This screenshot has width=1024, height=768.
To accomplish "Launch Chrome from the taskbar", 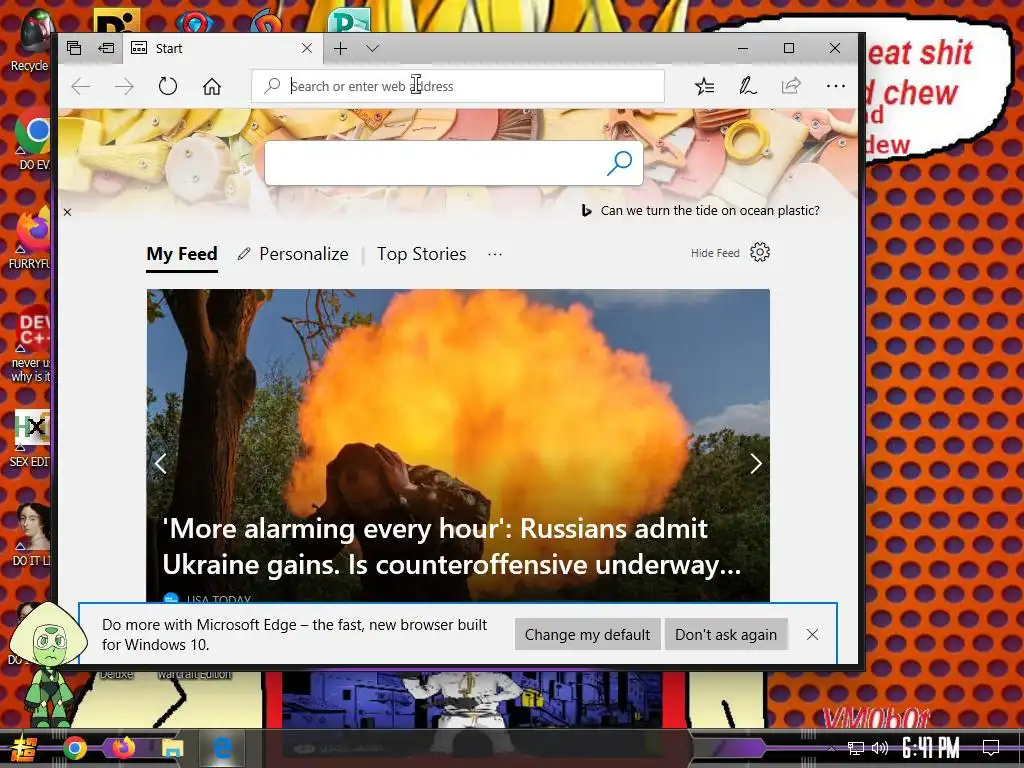I will 74,749.
